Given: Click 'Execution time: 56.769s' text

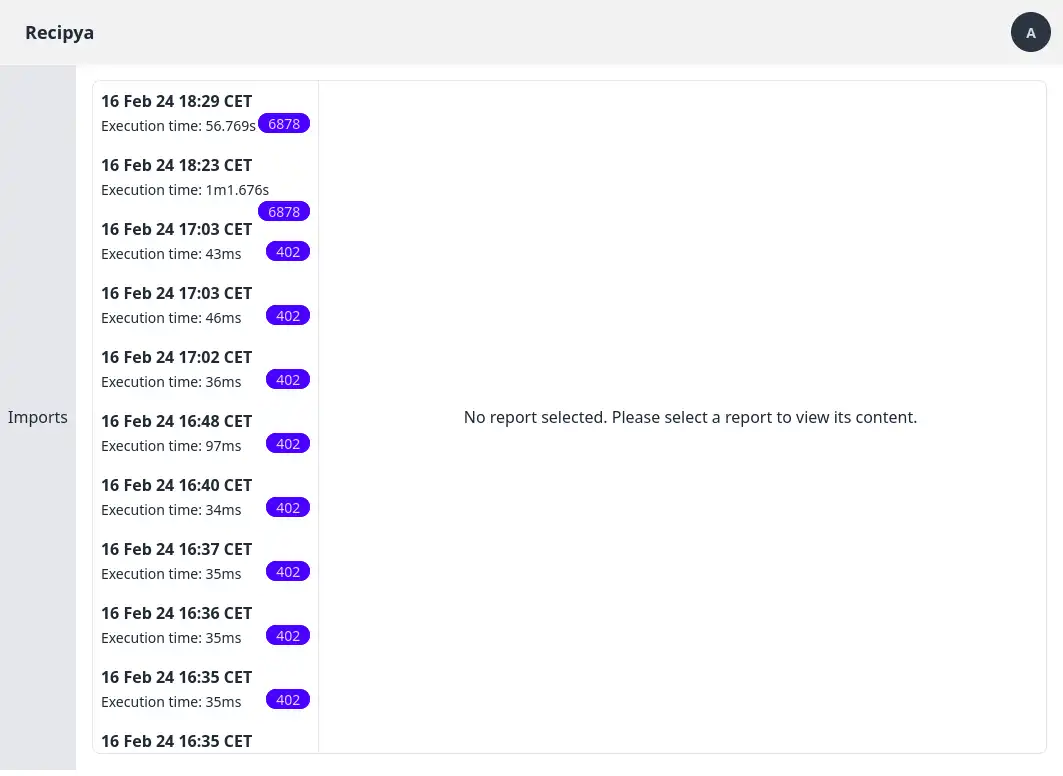Looking at the screenshot, I should pos(178,126).
